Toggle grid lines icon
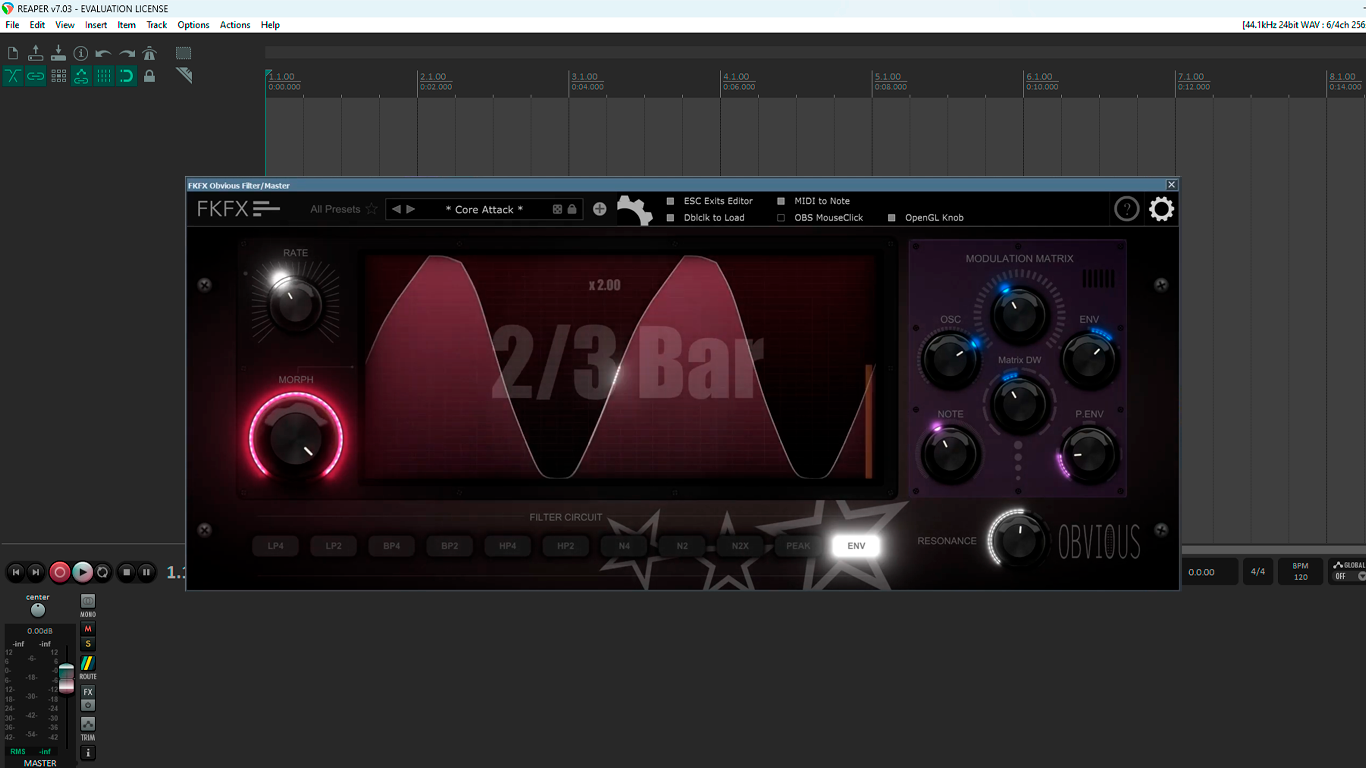The height and width of the screenshot is (768, 1366). point(104,76)
